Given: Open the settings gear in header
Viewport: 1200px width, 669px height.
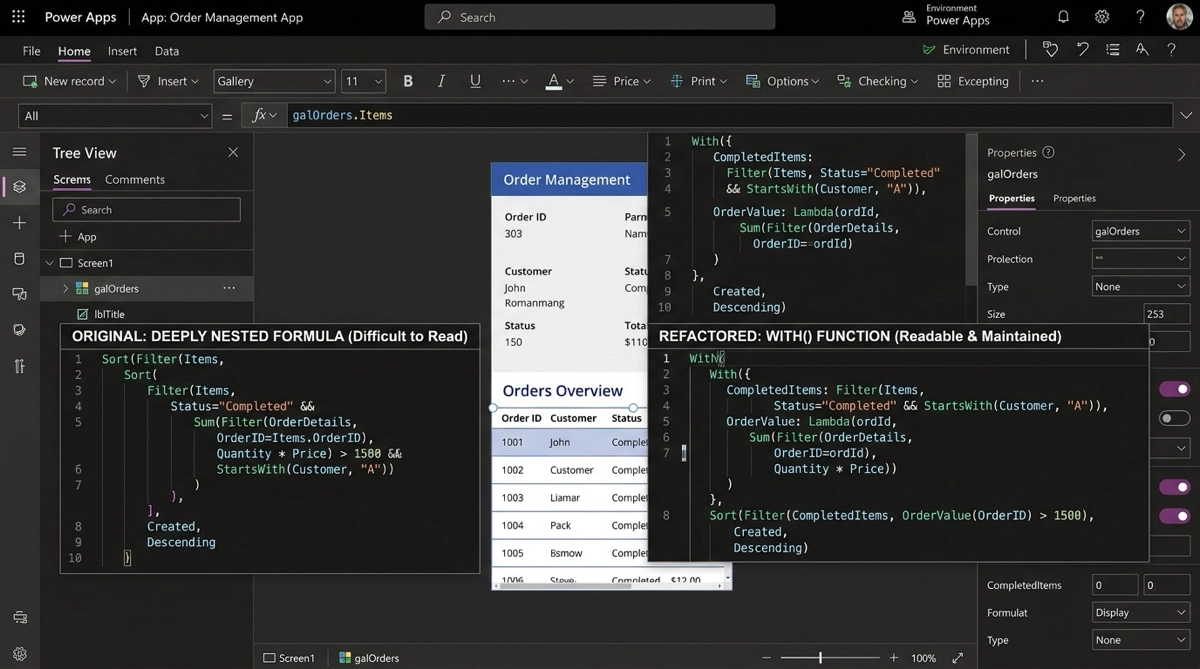Looking at the screenshot, I should coord(1102,17).
